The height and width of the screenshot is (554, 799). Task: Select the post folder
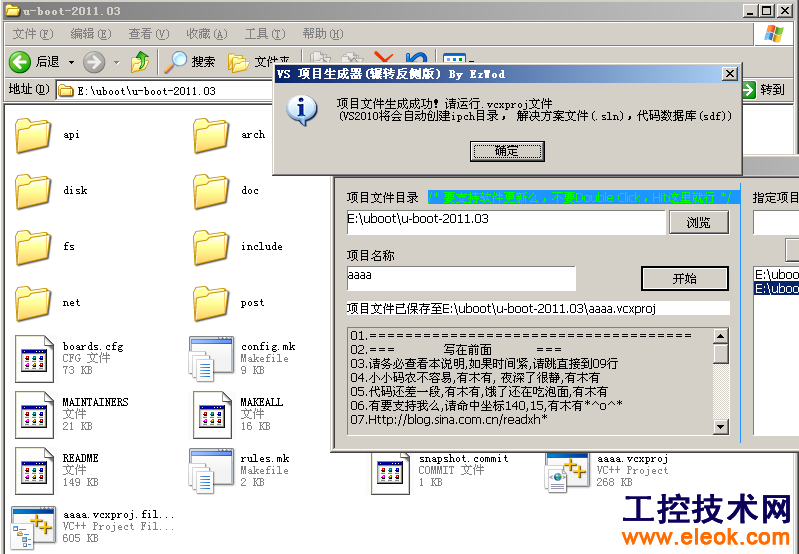point(211,304)
